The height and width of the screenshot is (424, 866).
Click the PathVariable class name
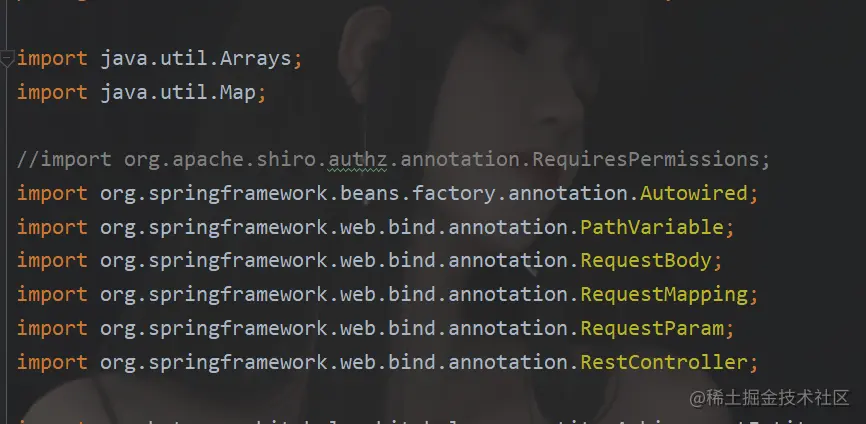[x=652, y=227]
